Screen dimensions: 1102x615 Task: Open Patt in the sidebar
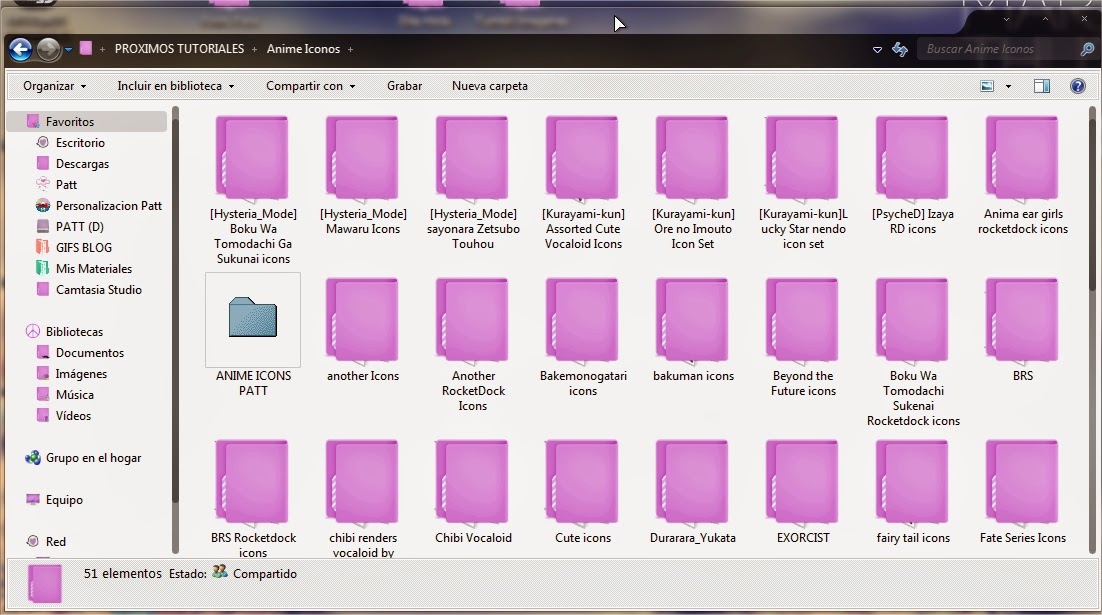(66, 185)
